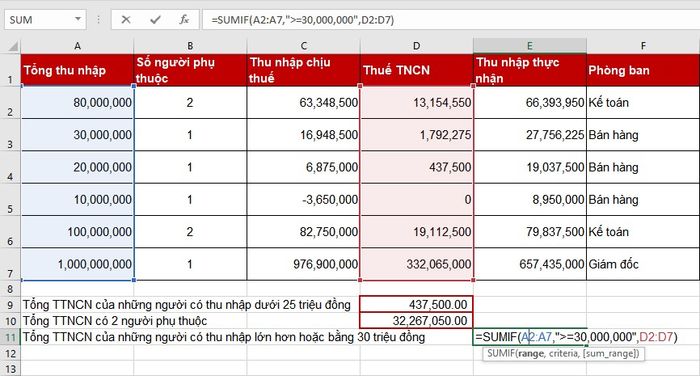
Task: Click the Select All corner triangle
Action: 13,46
